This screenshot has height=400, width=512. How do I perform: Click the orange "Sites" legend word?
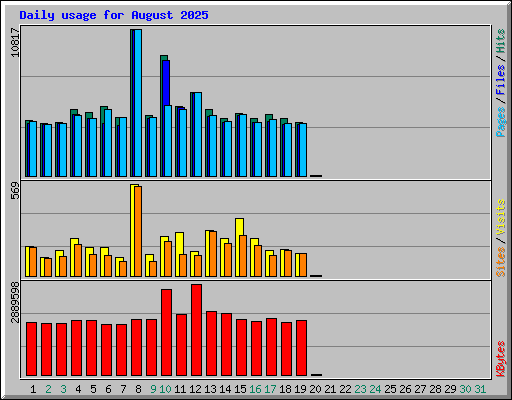(x=501, y=262)
